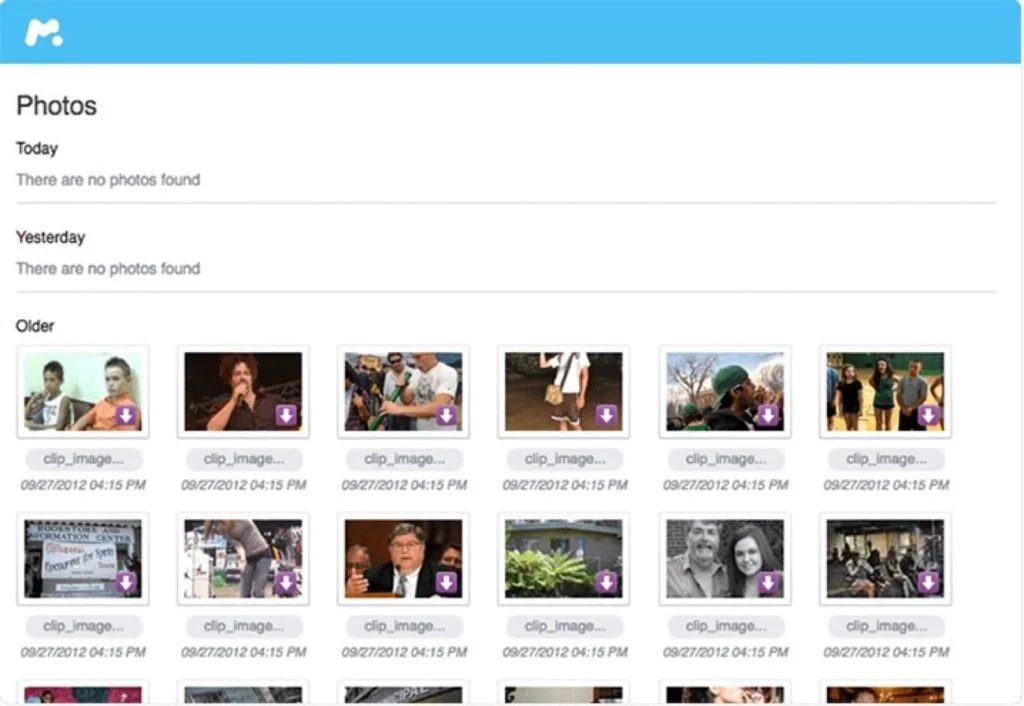Download the photo of two boys

[x=126, y=416]
